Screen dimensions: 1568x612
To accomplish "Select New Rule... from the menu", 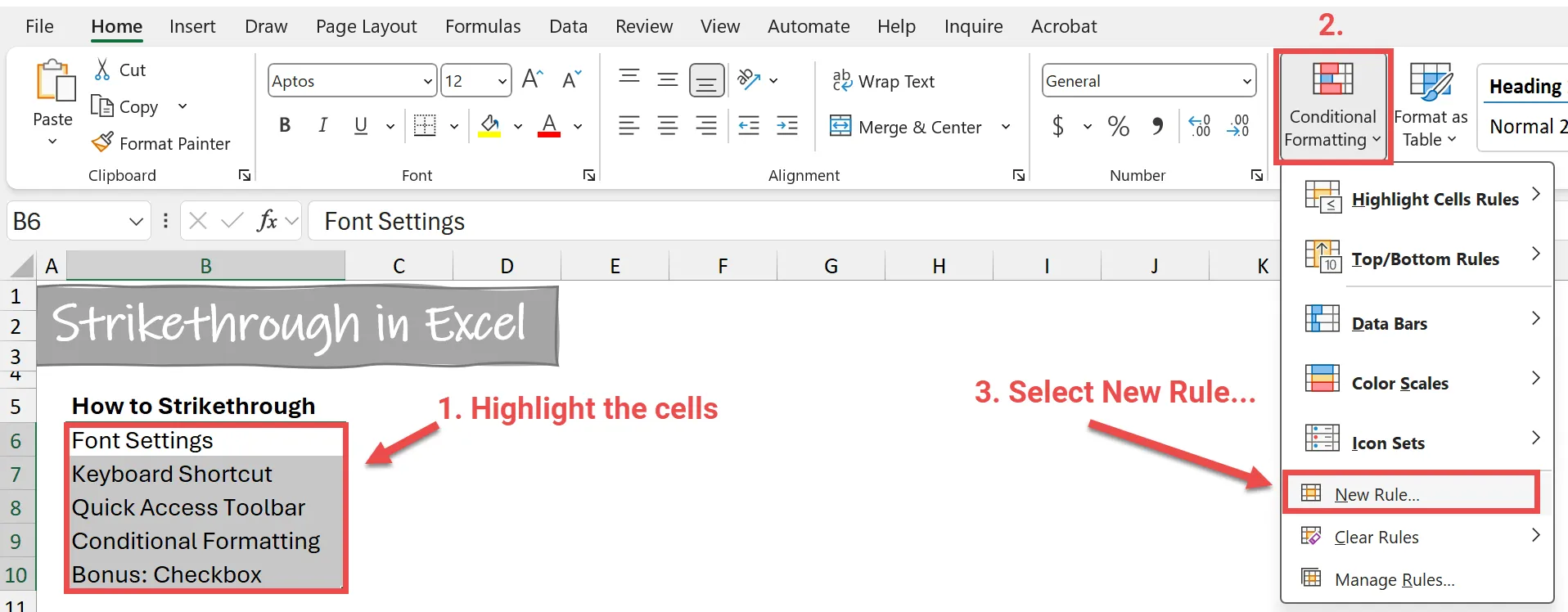I will (x=1377, y=494).
